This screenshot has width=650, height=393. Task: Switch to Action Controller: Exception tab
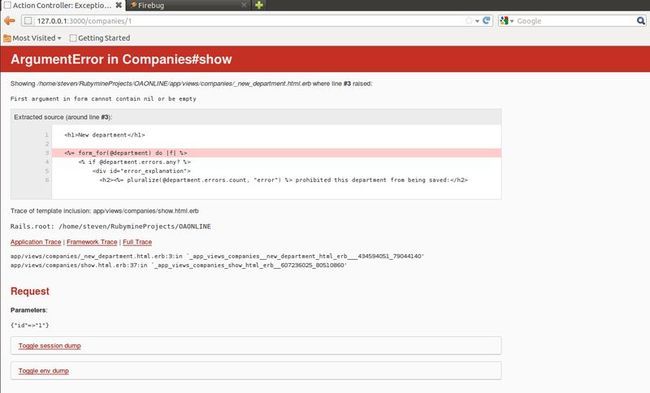click(x=62, y=5)
